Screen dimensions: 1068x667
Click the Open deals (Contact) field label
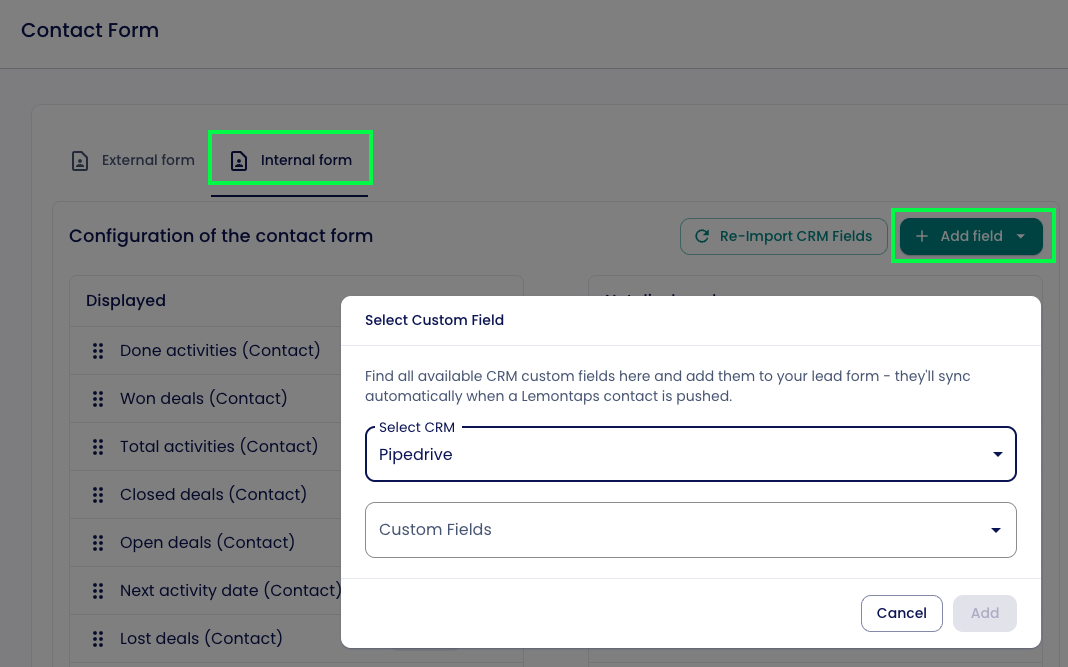click(x=207, y=543)
